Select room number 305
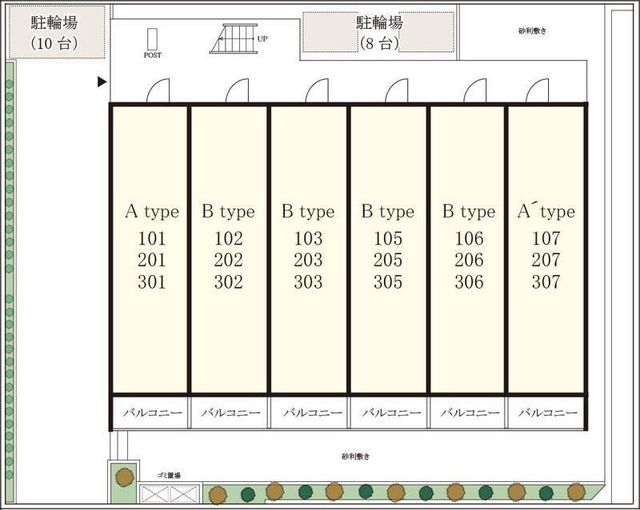 click(x=388, y=283)
